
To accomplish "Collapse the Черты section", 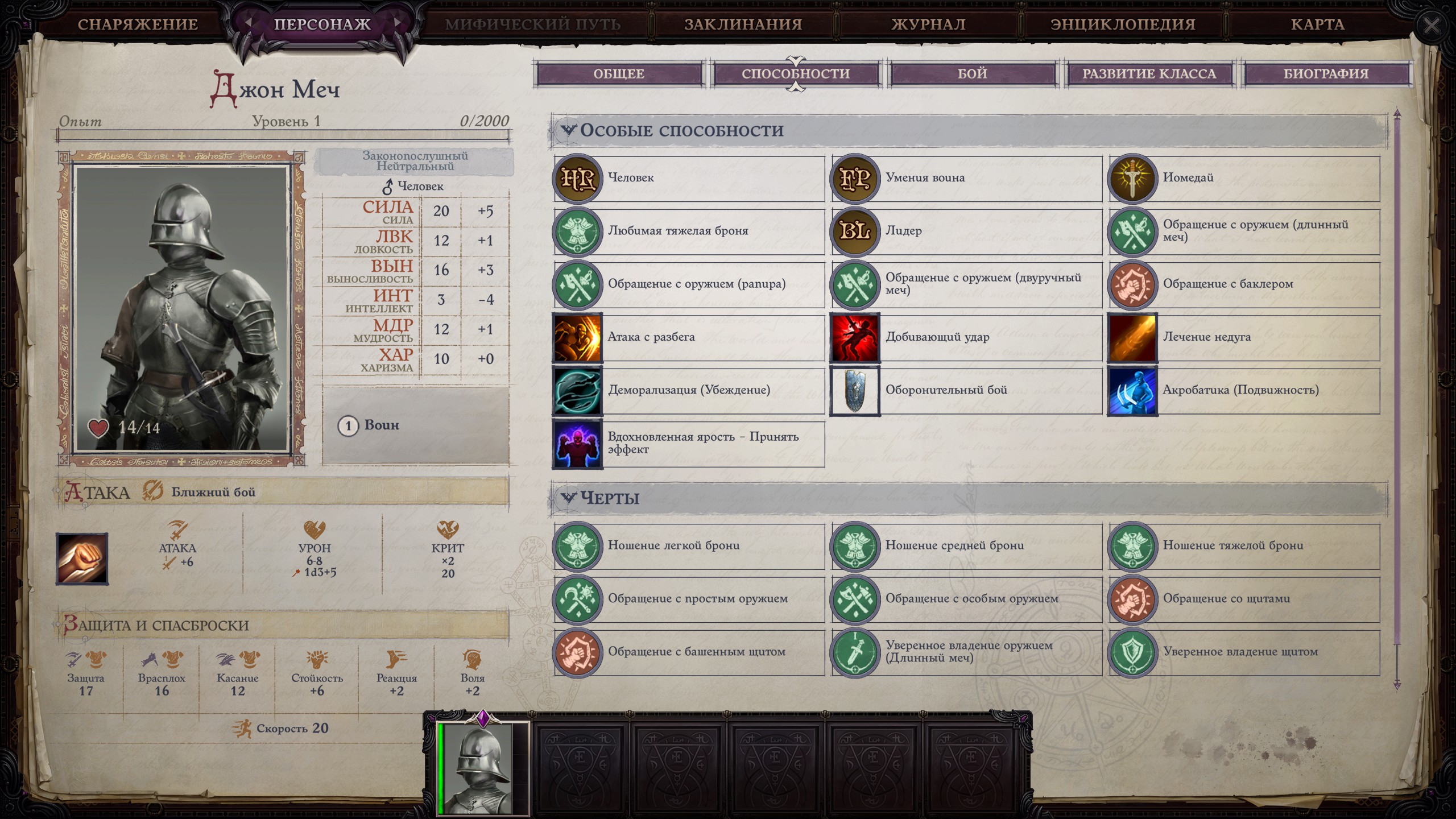I will 568,498.
